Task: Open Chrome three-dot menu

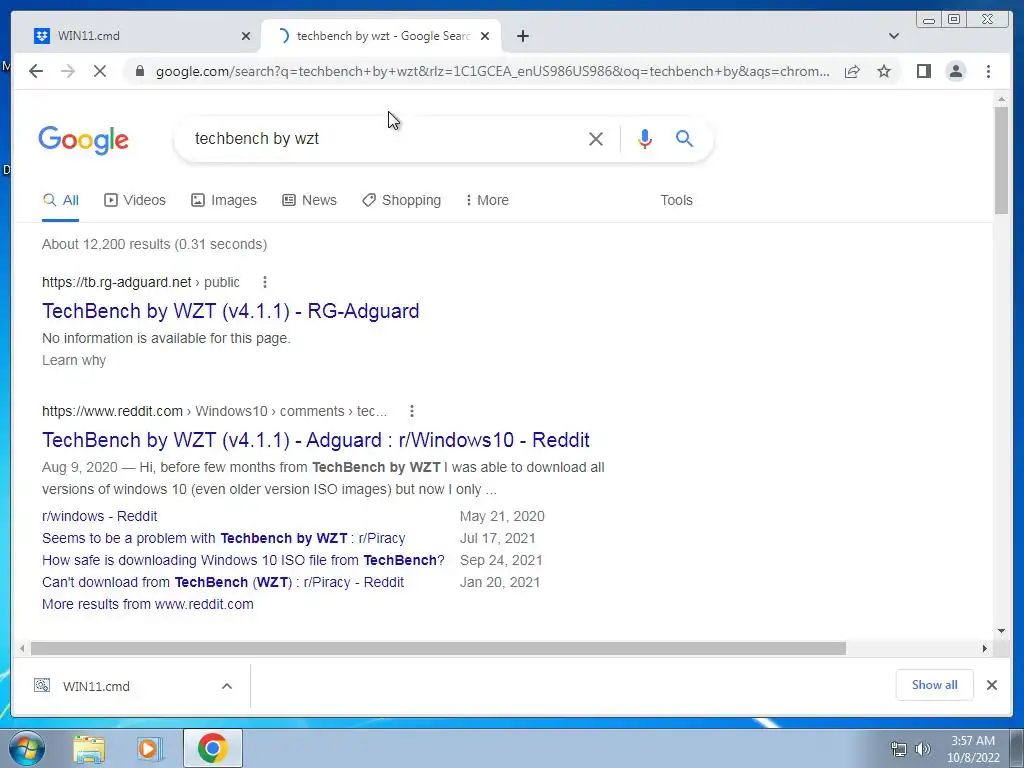Action: (x=988, y=71)
